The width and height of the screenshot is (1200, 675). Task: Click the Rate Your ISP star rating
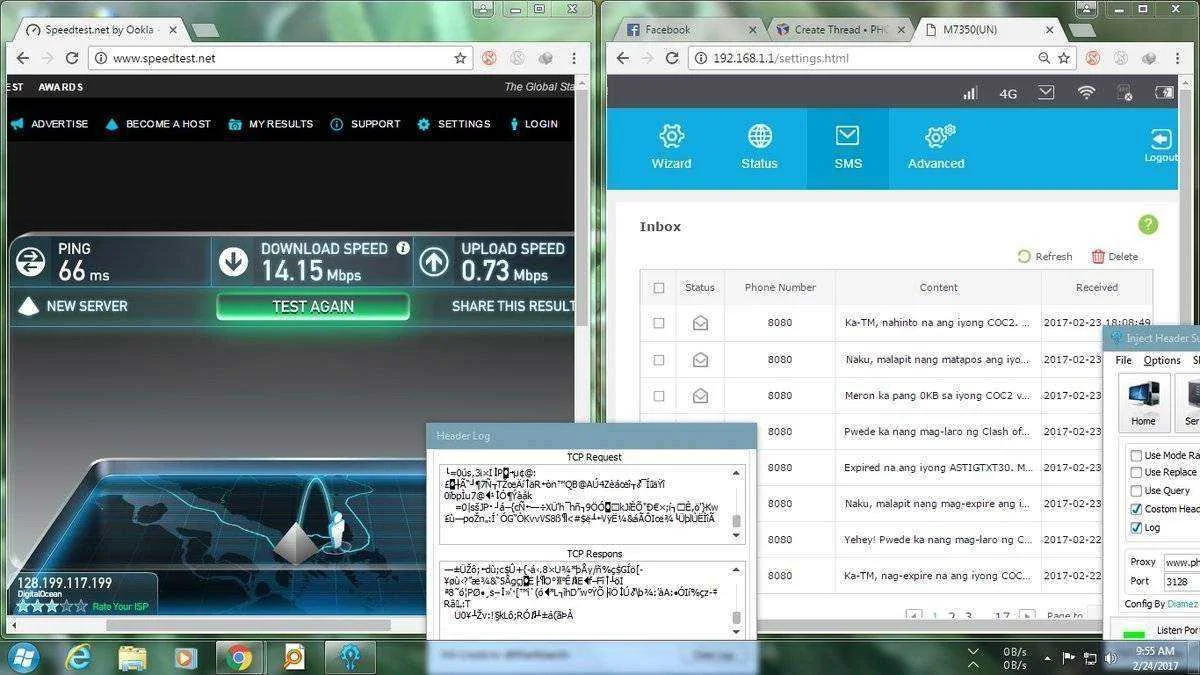point(51,606)
